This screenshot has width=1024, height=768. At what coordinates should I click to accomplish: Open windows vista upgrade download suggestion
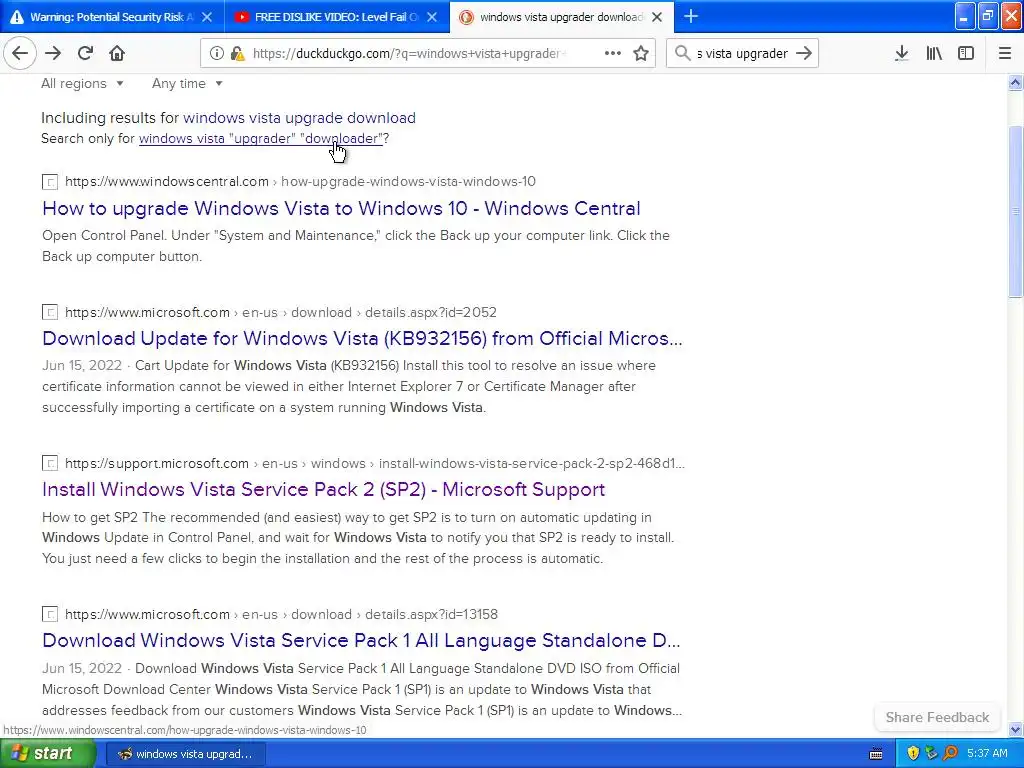pos(299,118)
